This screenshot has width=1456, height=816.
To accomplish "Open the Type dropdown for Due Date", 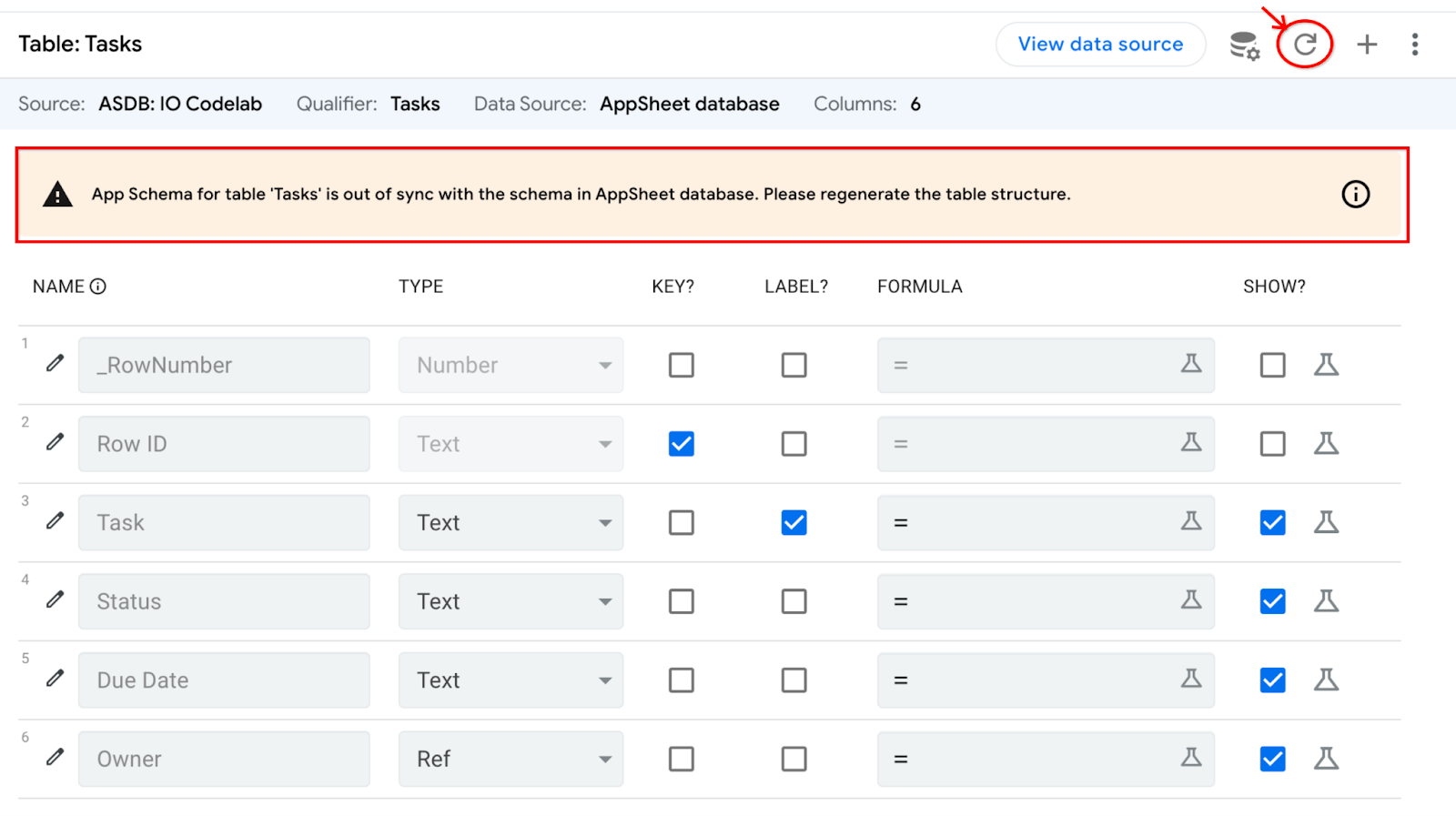I will pos(511,680).
